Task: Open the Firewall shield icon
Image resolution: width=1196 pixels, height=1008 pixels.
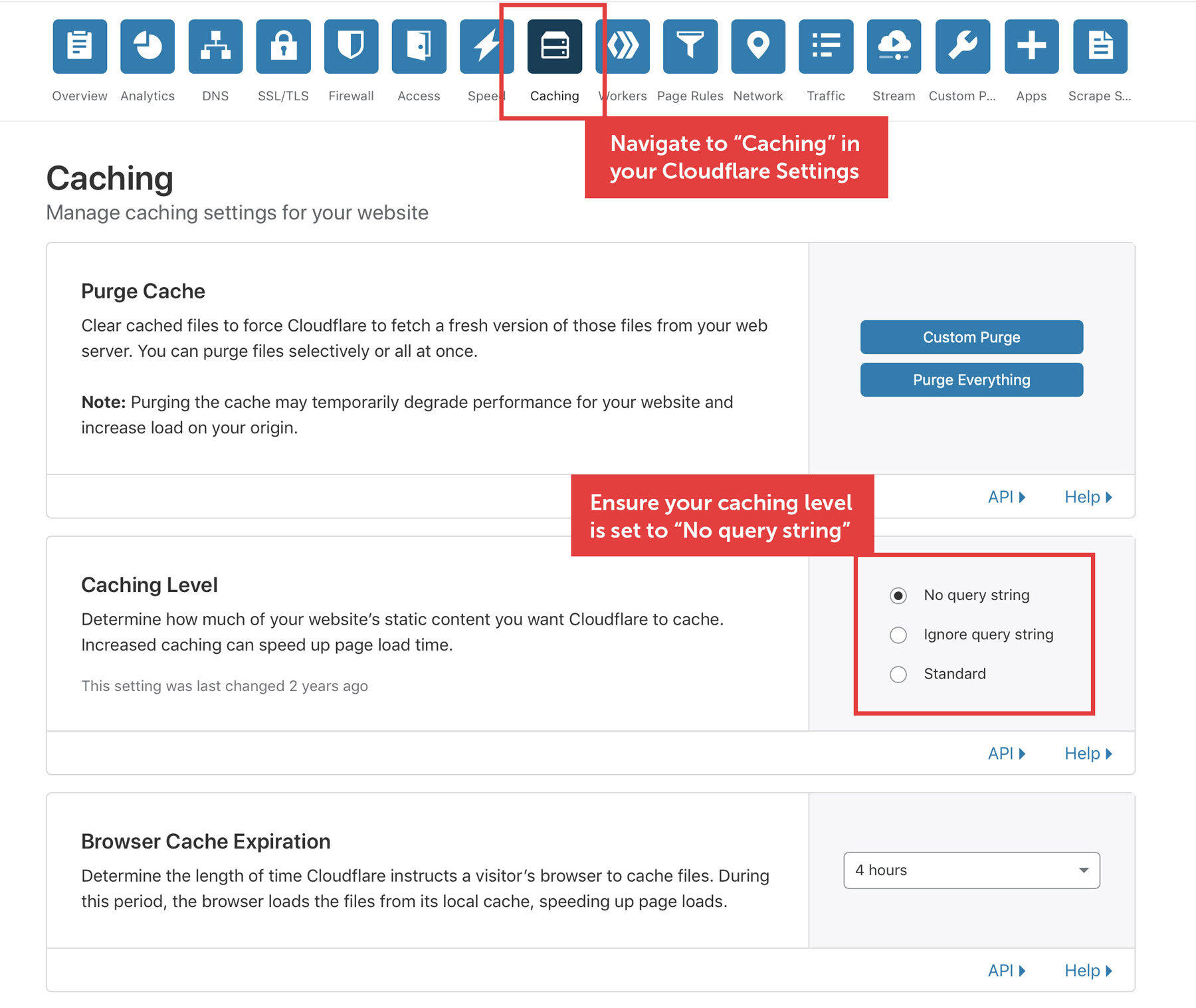Action: [351, 47]
